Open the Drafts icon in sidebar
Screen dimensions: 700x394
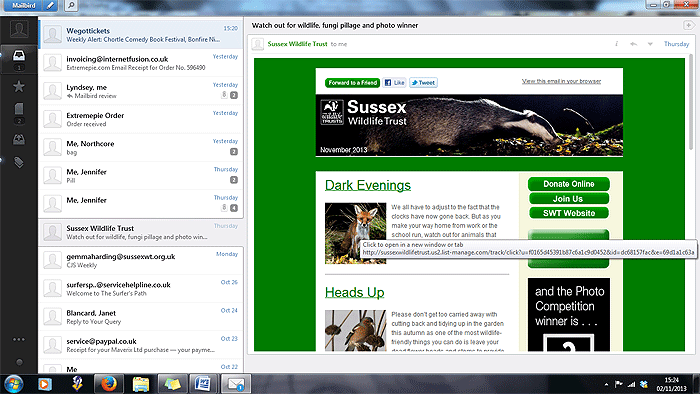click(19, 108)
